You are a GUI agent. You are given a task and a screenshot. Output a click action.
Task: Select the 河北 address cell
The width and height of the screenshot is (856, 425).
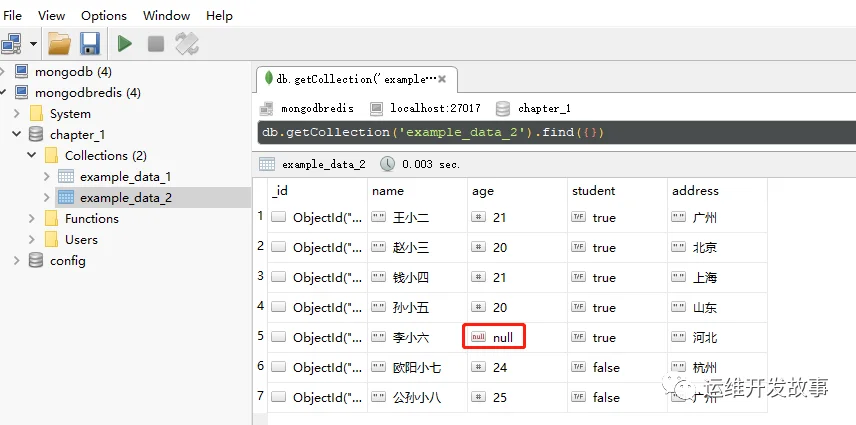[717, 338]
